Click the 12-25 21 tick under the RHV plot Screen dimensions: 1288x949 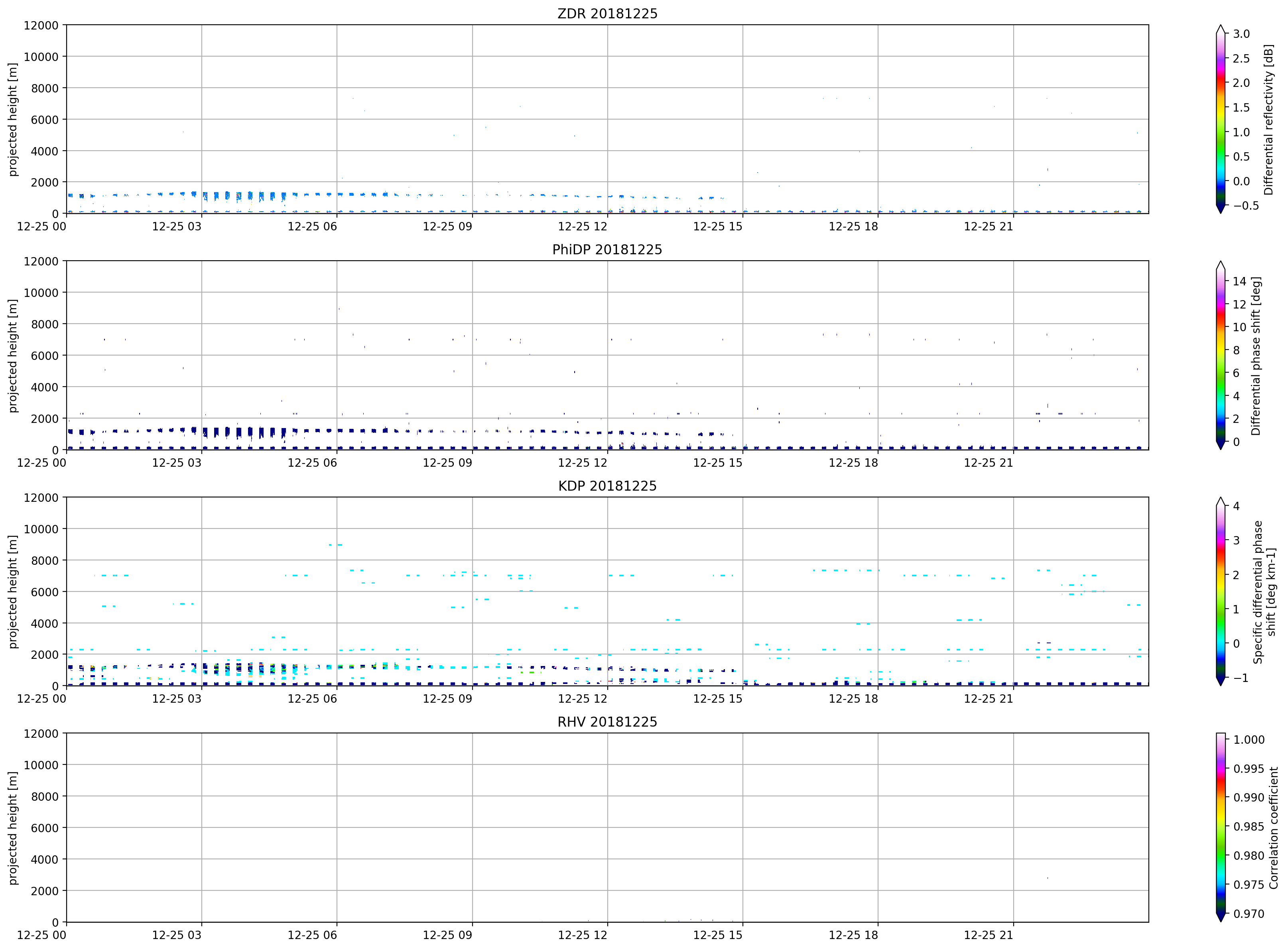click(x=988, y=935)
